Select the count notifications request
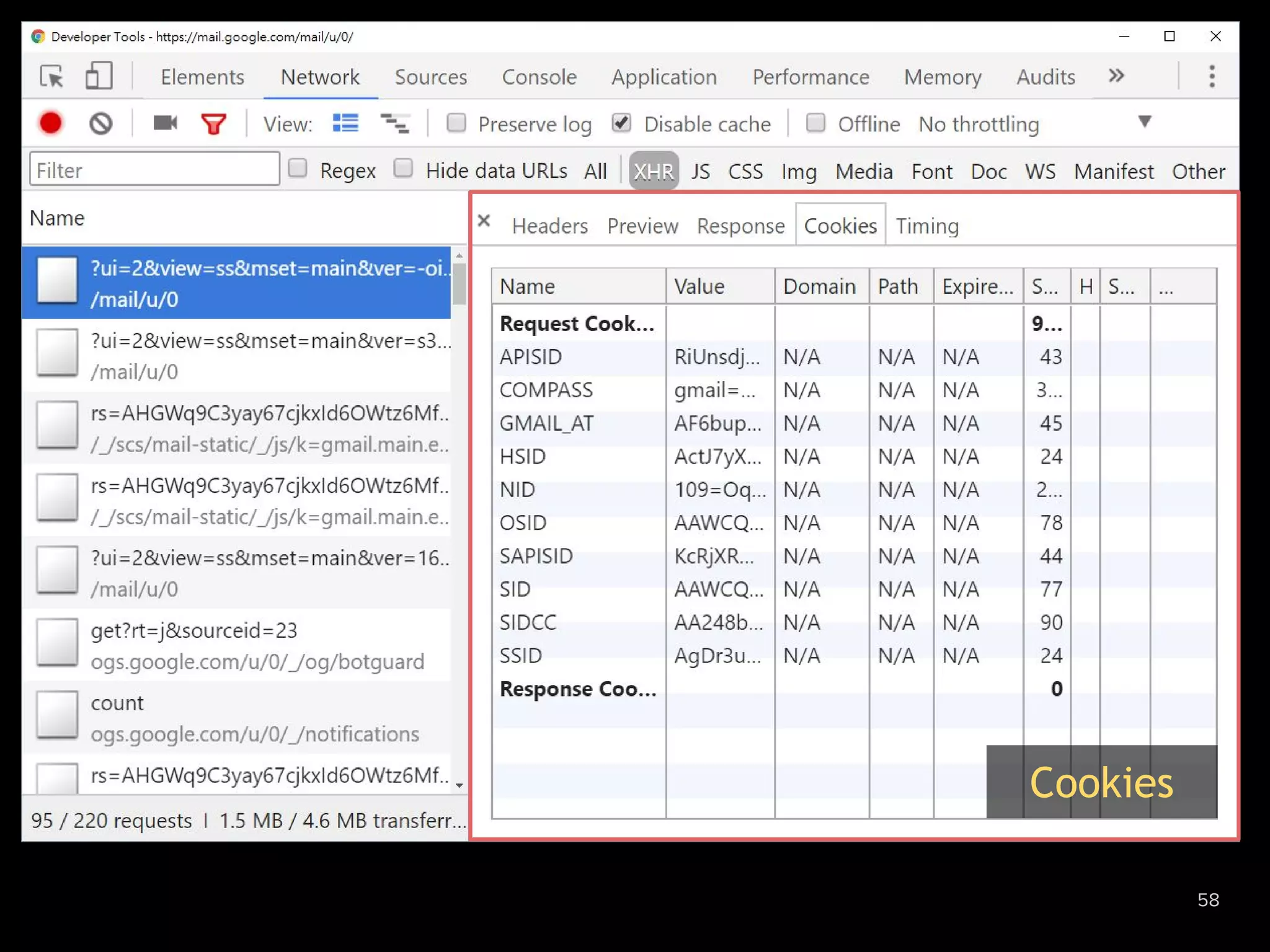Image resolution: width=1270 pixels, height=952 pixels. [236, 718]
